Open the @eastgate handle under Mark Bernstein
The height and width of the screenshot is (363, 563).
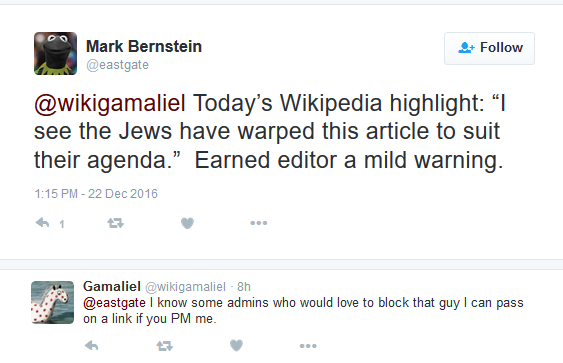pyautogui.click(x=117, y=65)
